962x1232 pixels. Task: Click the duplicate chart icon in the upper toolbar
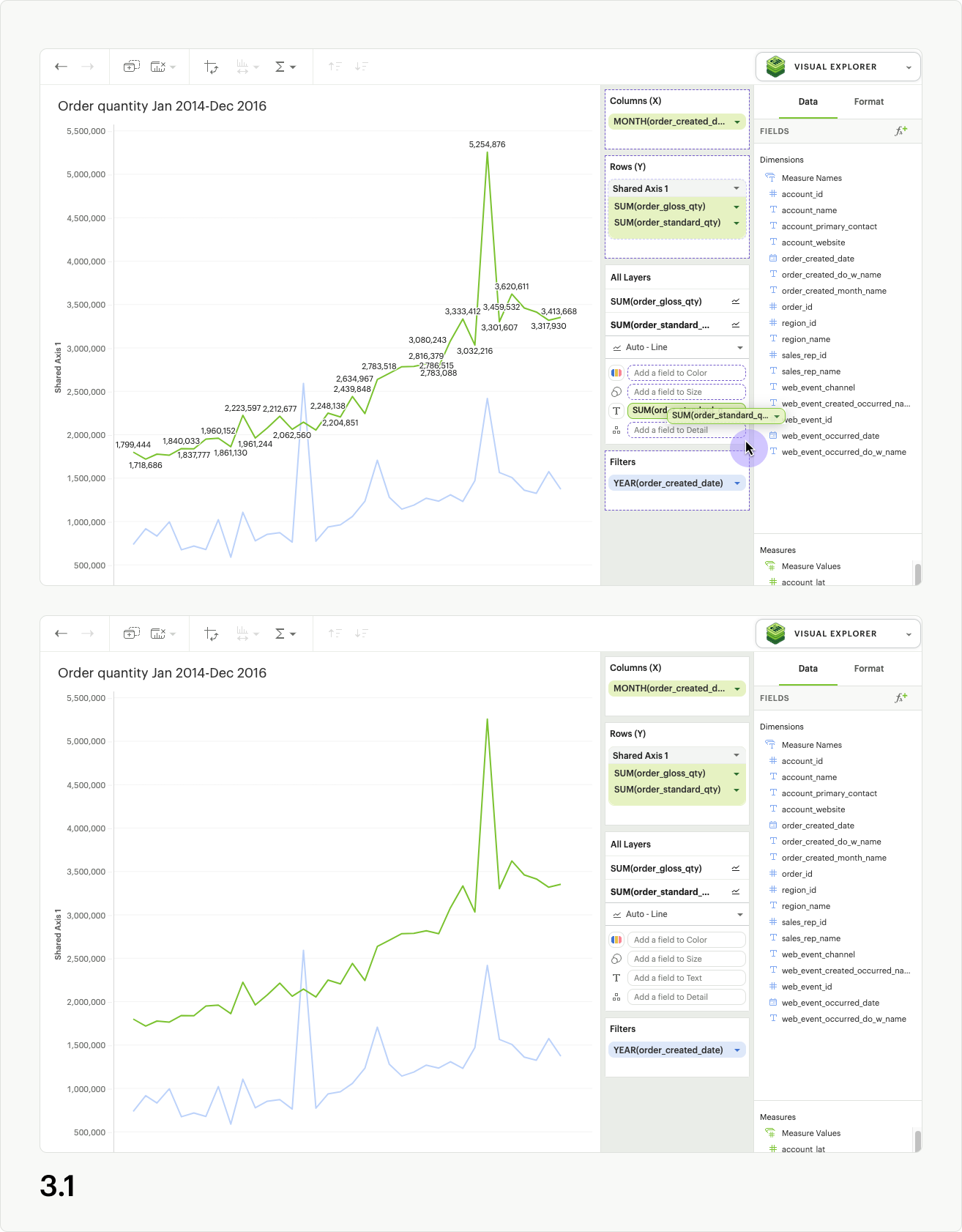tap(131, 67)
